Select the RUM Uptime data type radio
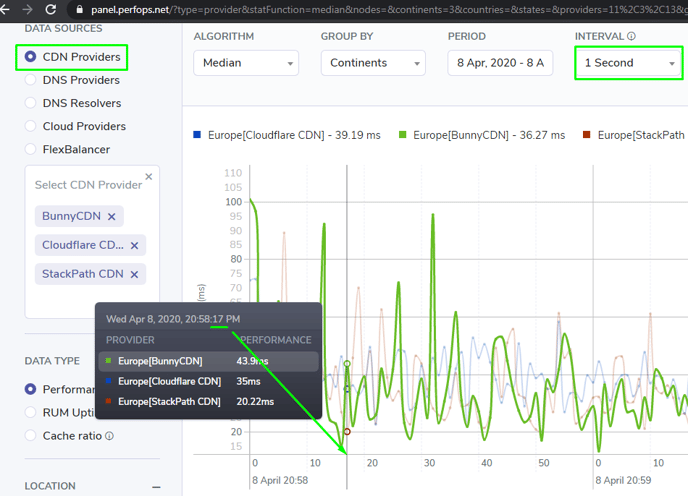The height and width of the screenshot is (496, 688). tap(30, 412)
